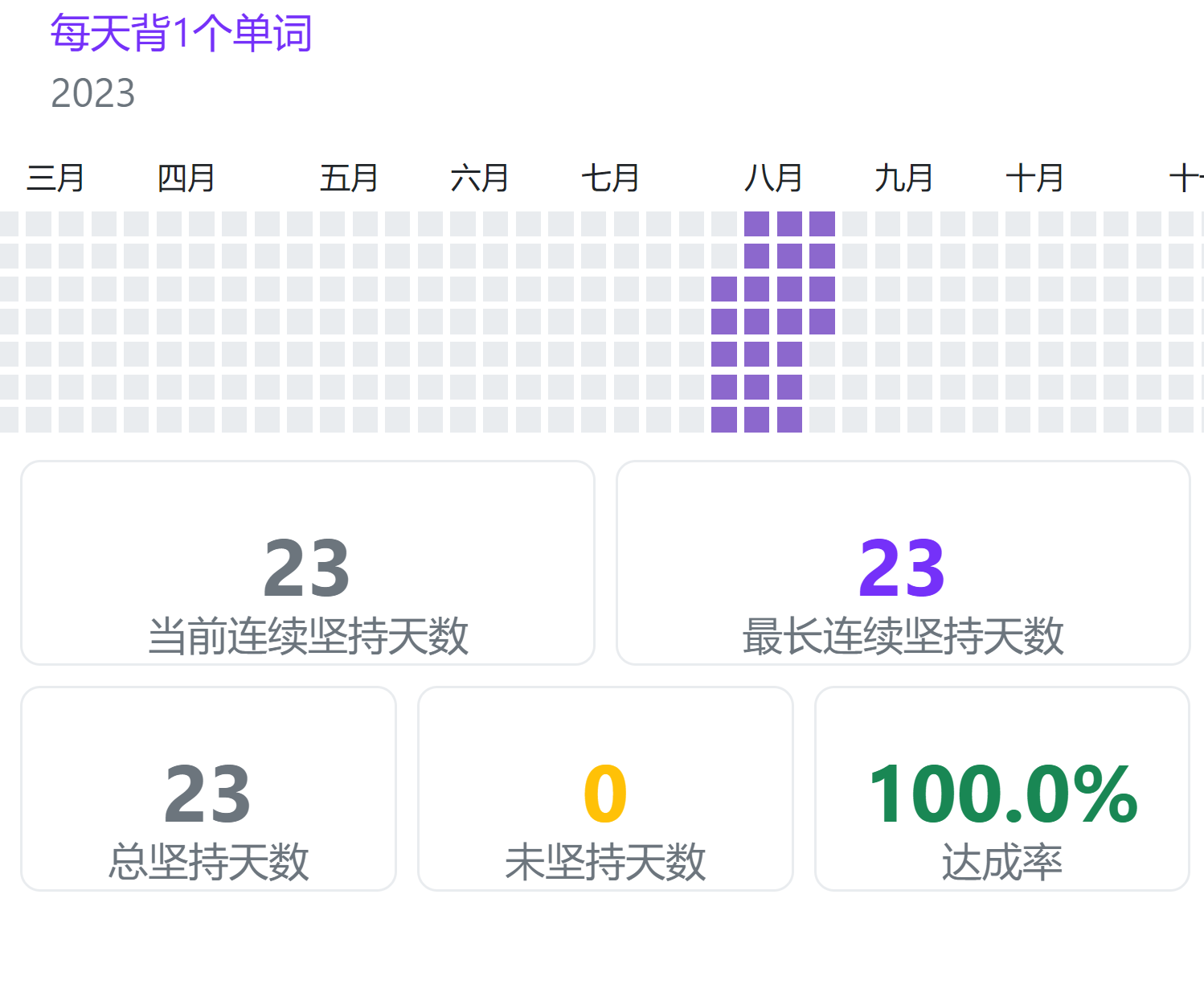Open the 每天背1个单词 habit title
1204x1001 pixels.
(x=181, y=34)
